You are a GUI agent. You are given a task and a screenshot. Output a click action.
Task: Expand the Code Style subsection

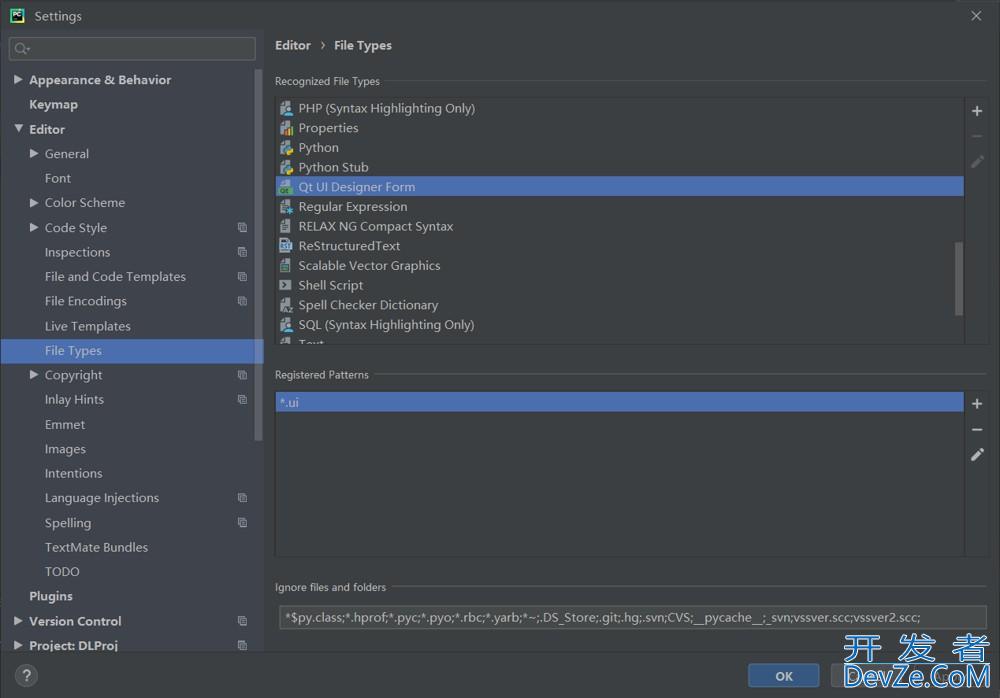tap(34, 227)
